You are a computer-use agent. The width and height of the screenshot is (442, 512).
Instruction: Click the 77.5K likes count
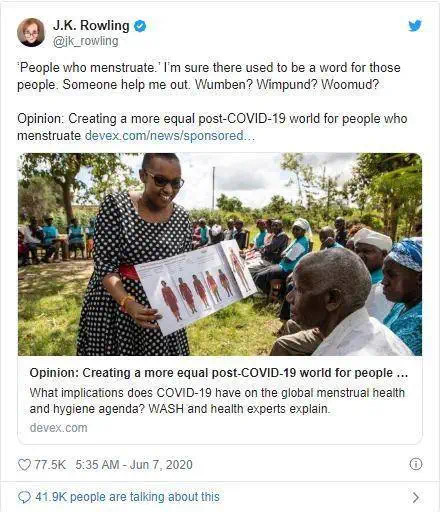(x=50, y=464)
